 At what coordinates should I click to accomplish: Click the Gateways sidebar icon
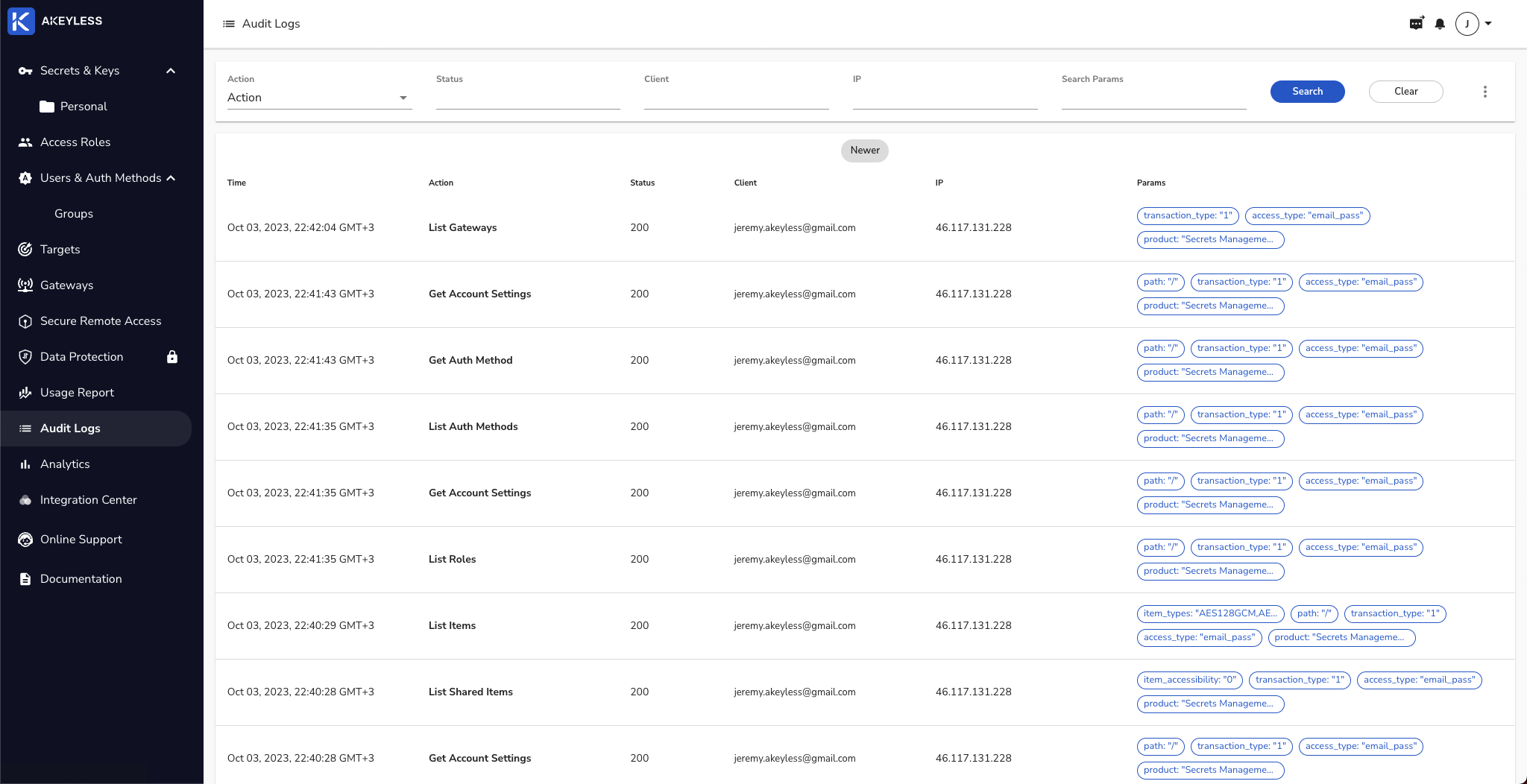(x=25, y=285)
